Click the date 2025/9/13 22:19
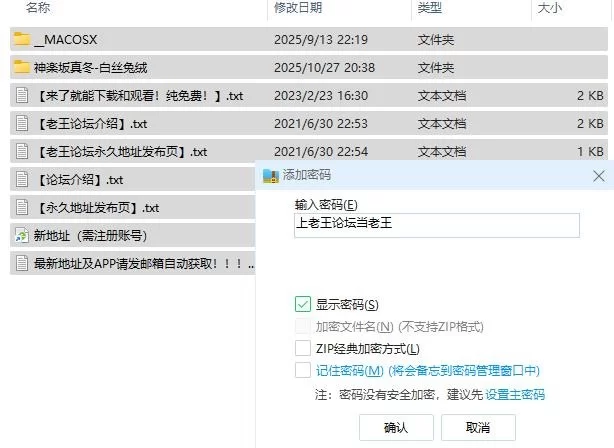This screenshot has width=614, height=448. pyautogui.click(x=321, y=40)
